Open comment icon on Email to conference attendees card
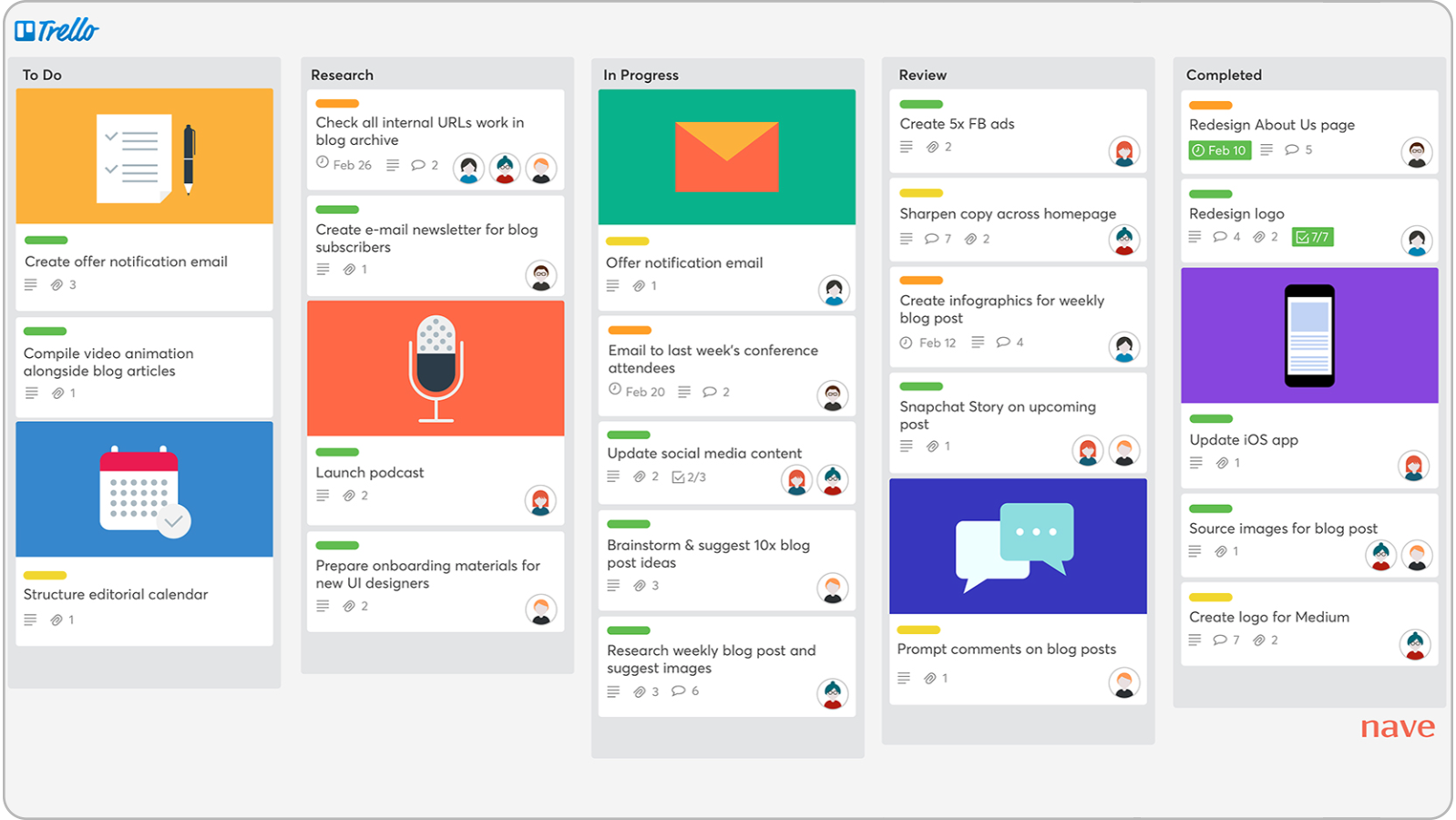The height and width of the screenshot is (820, 1456). [710, 392]
